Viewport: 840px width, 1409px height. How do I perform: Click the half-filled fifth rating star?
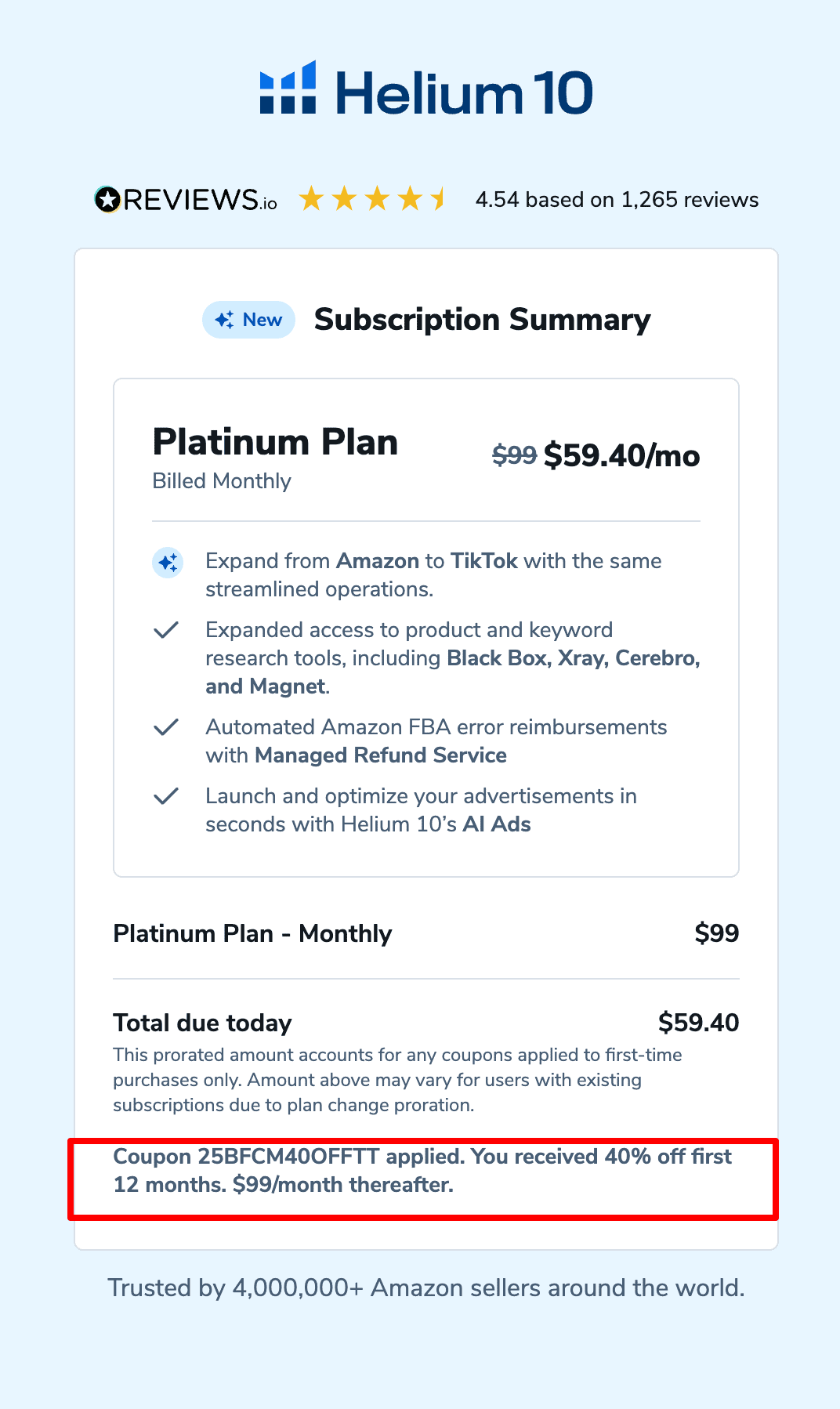coord(439,199)
